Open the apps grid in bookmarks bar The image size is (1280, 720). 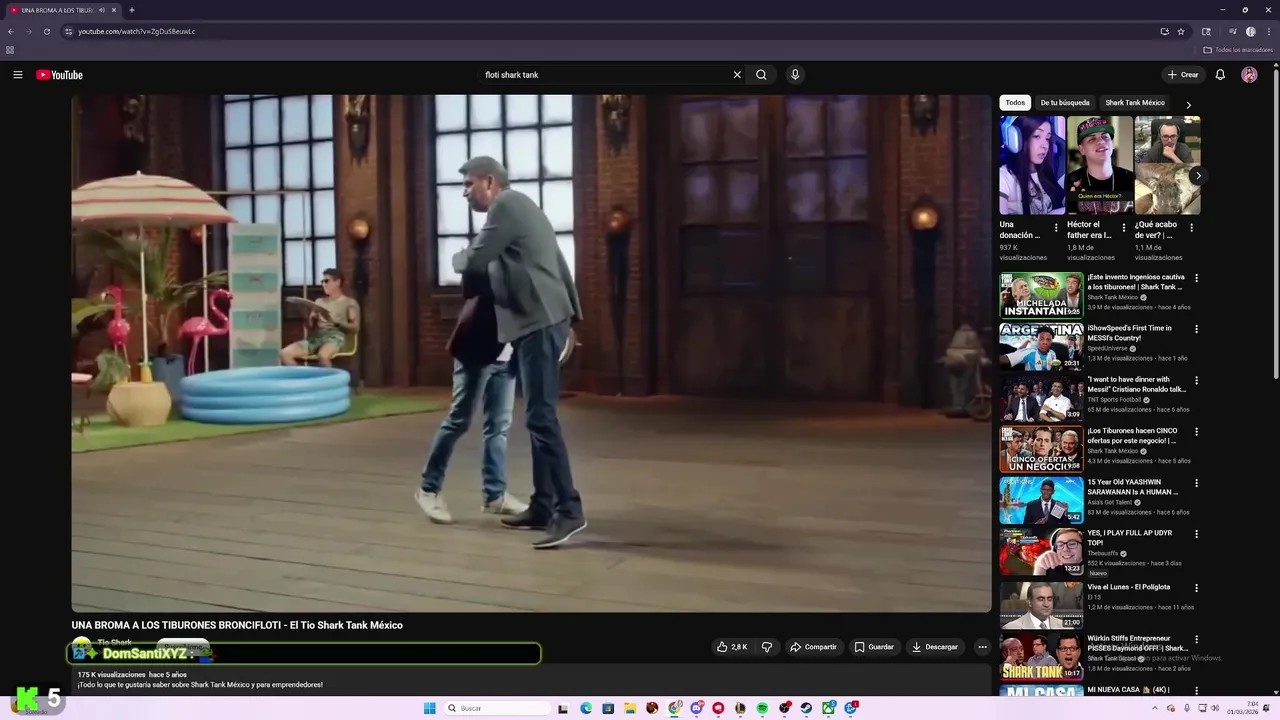click(10, 49)
